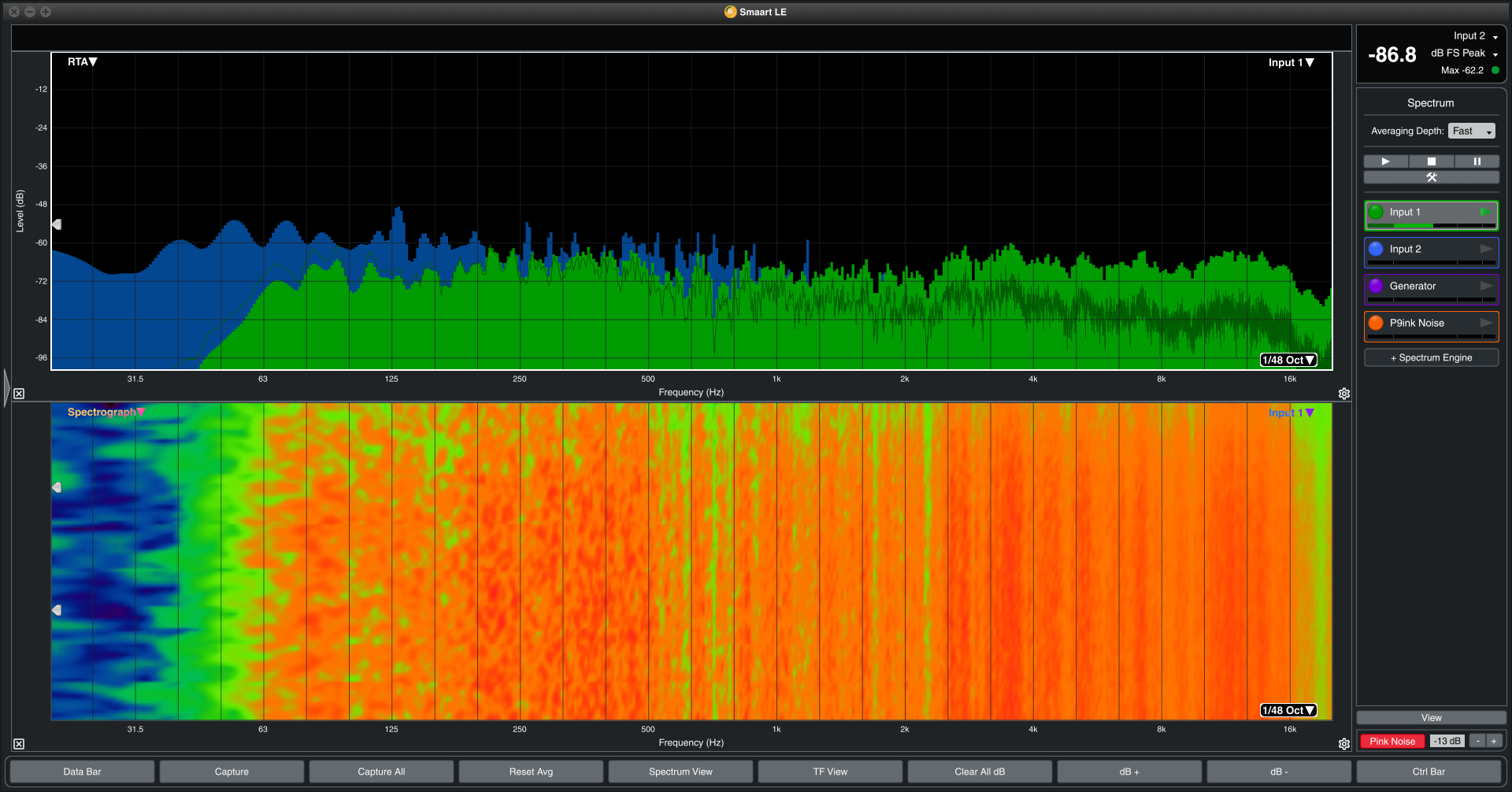Start the P9ink Noise engine arrow
The width and height of the screenshot is (1512, 792).
tap(1486, 323)
